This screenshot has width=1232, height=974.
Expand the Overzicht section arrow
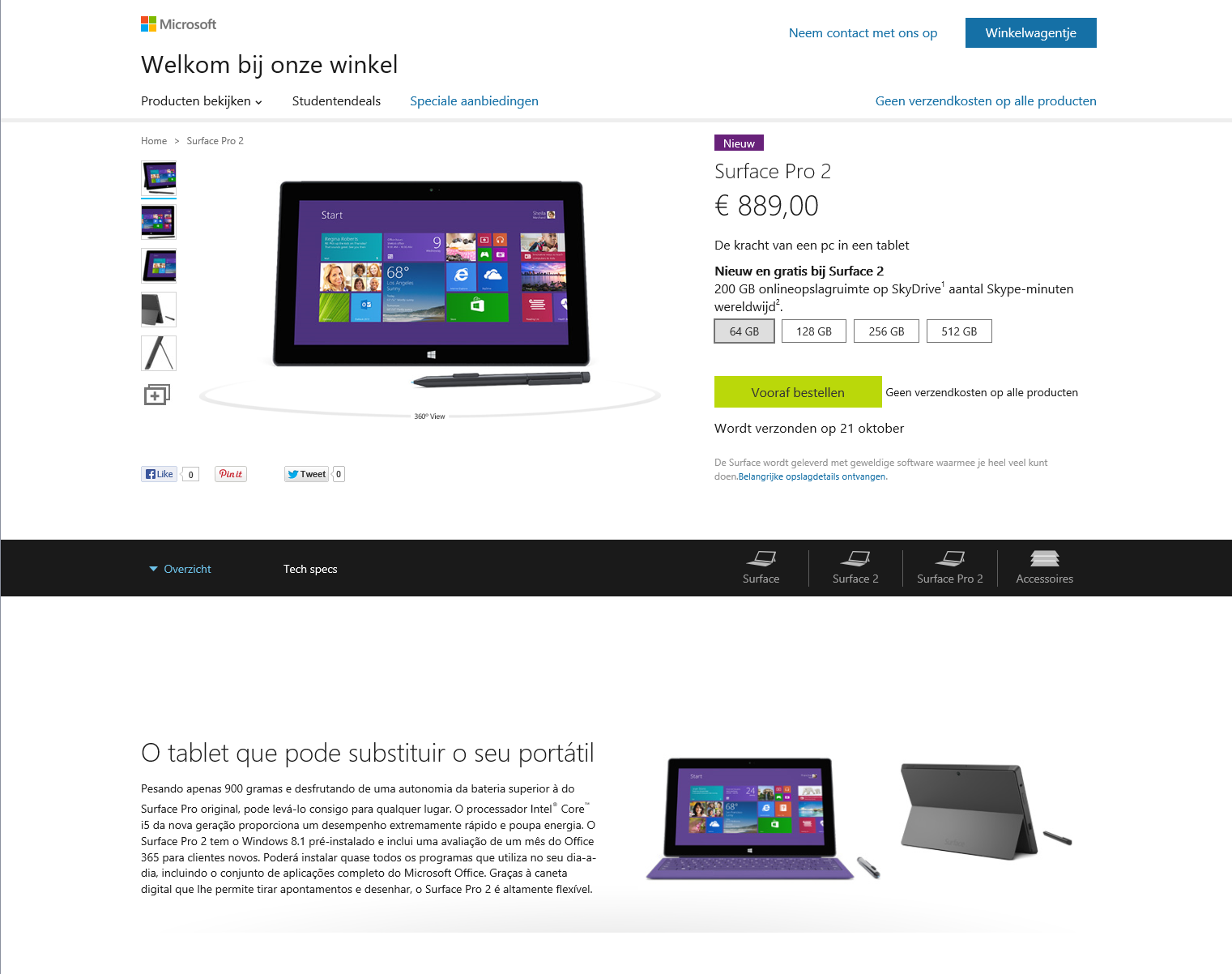point(153,569)
